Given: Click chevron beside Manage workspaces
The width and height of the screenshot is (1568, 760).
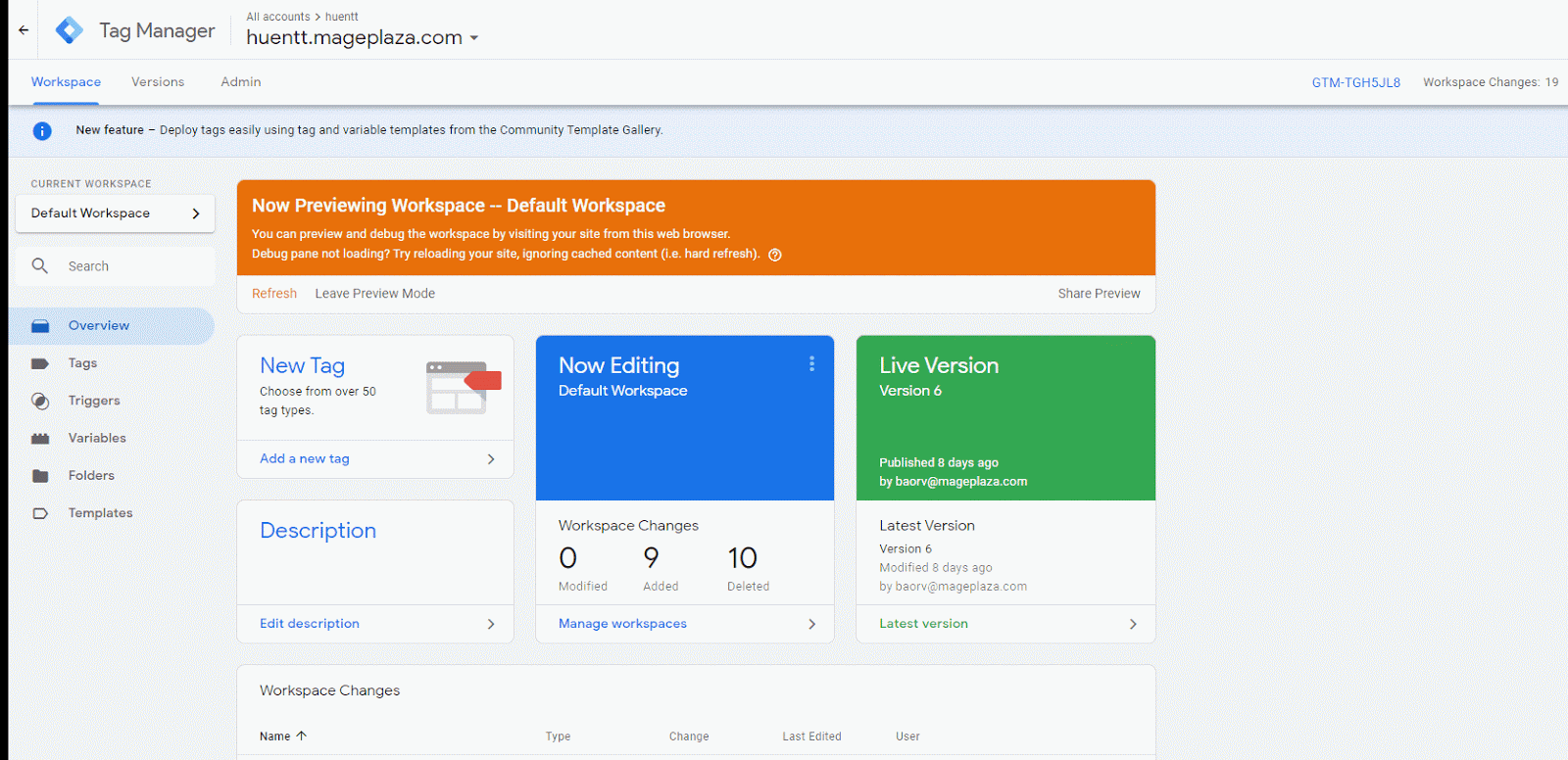Looking at the screenshot, I should click(811, 624).
